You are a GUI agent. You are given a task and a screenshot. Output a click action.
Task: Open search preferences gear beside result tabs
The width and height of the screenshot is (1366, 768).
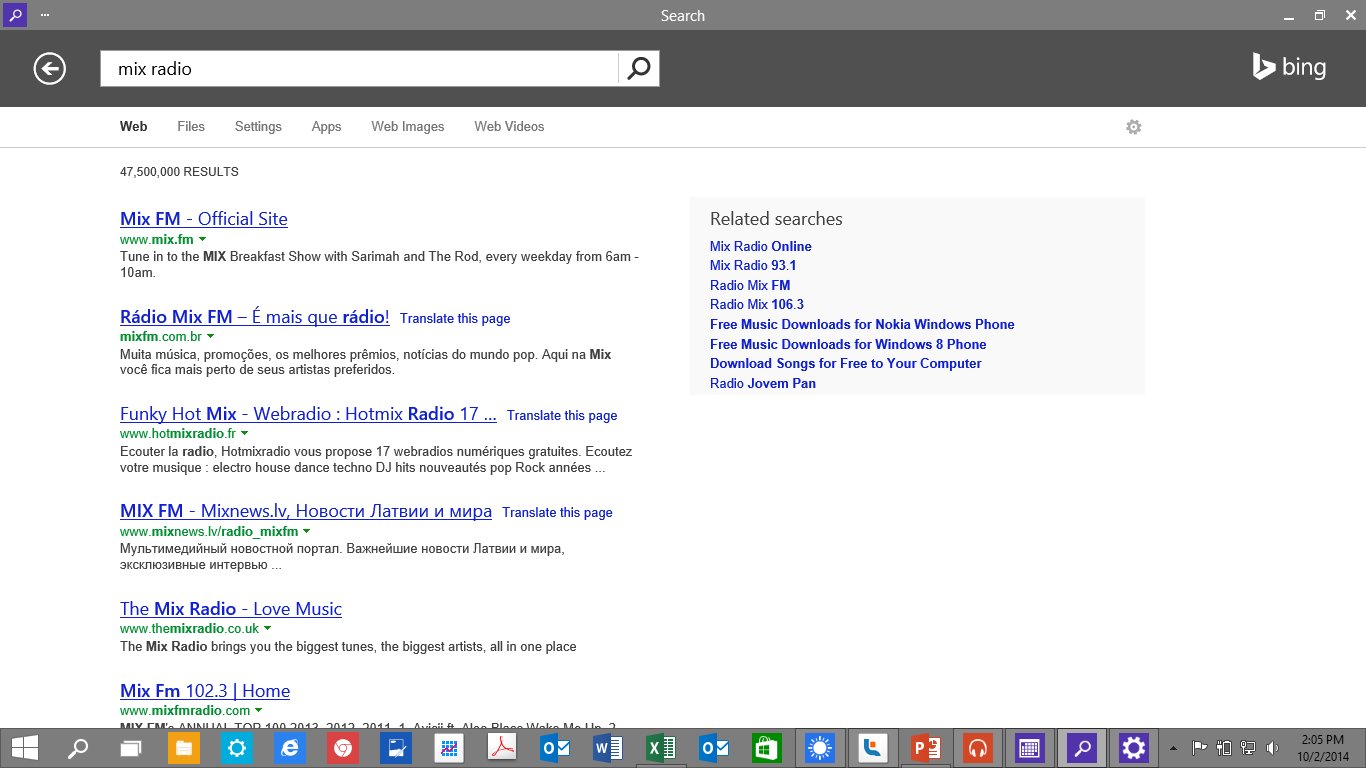[x=1133, y=127]
